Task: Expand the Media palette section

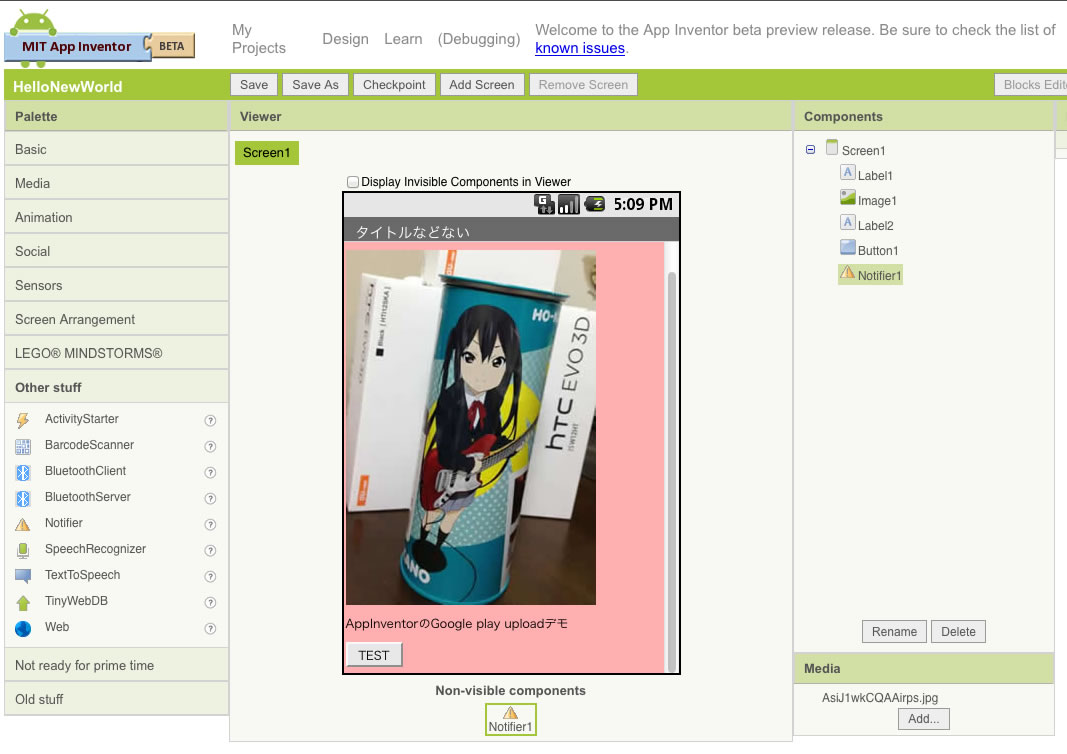Action: (x=116, y=183)
